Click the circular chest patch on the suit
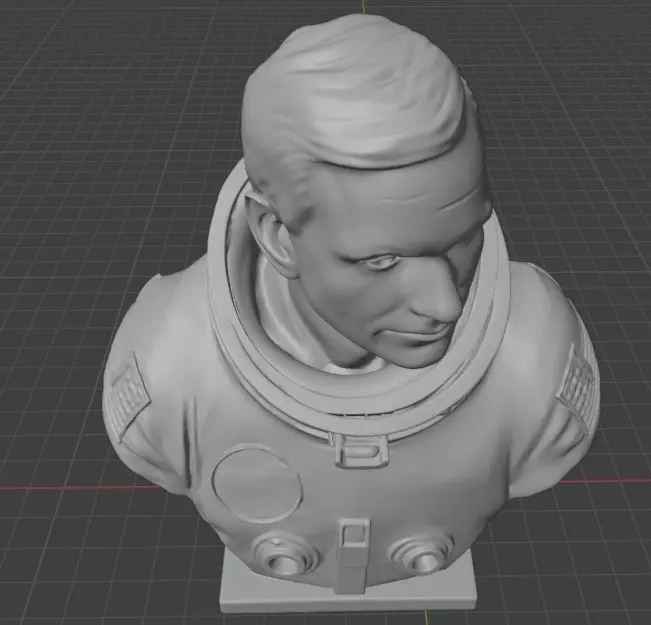 (257, 483)
